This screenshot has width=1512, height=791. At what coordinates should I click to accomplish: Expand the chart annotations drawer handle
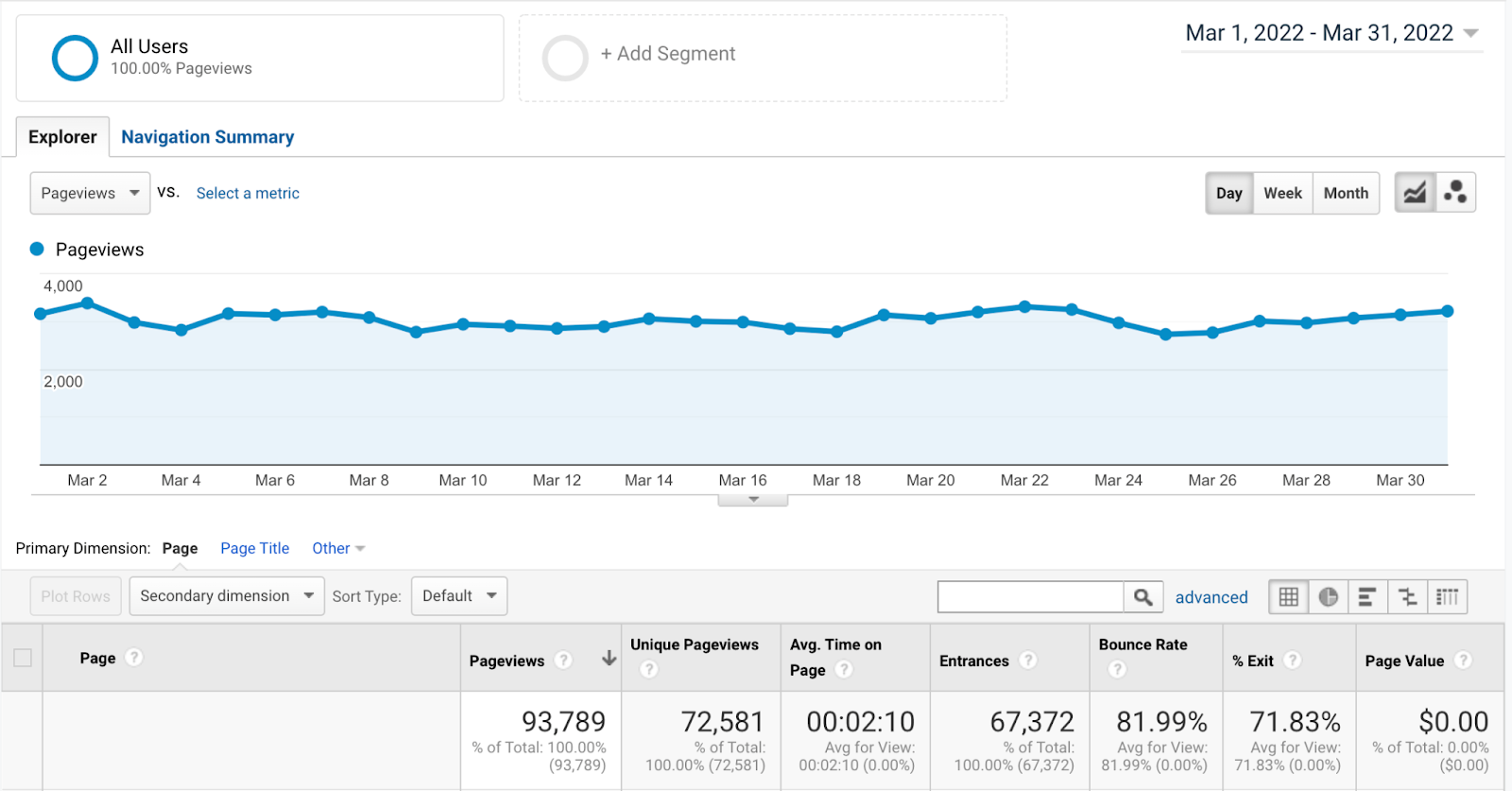[x=753, y=500]
